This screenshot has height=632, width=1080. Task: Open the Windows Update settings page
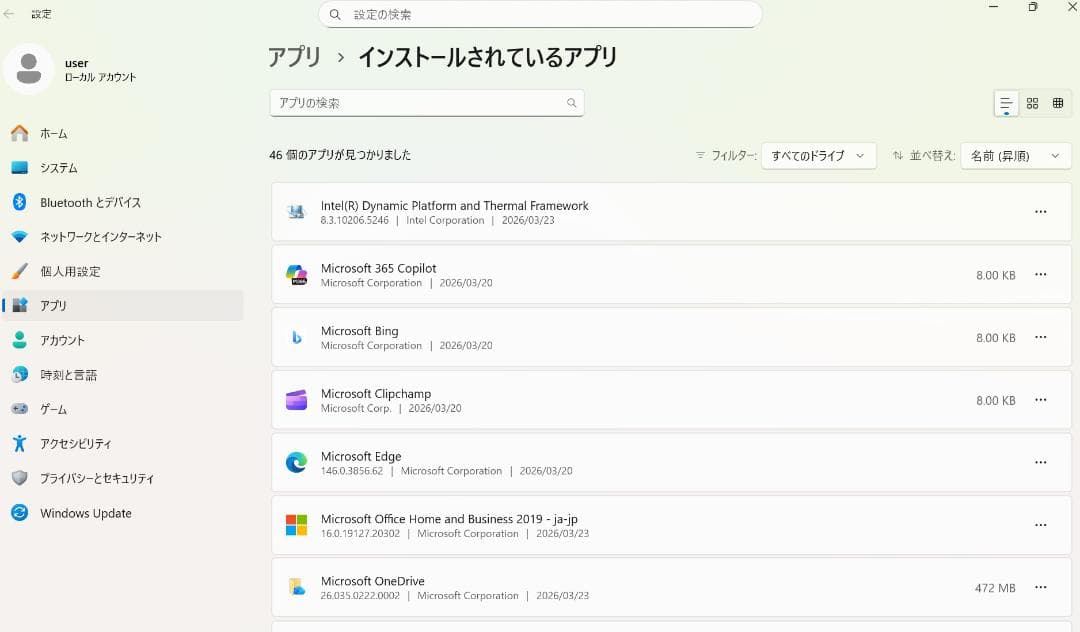coord(123,512)
